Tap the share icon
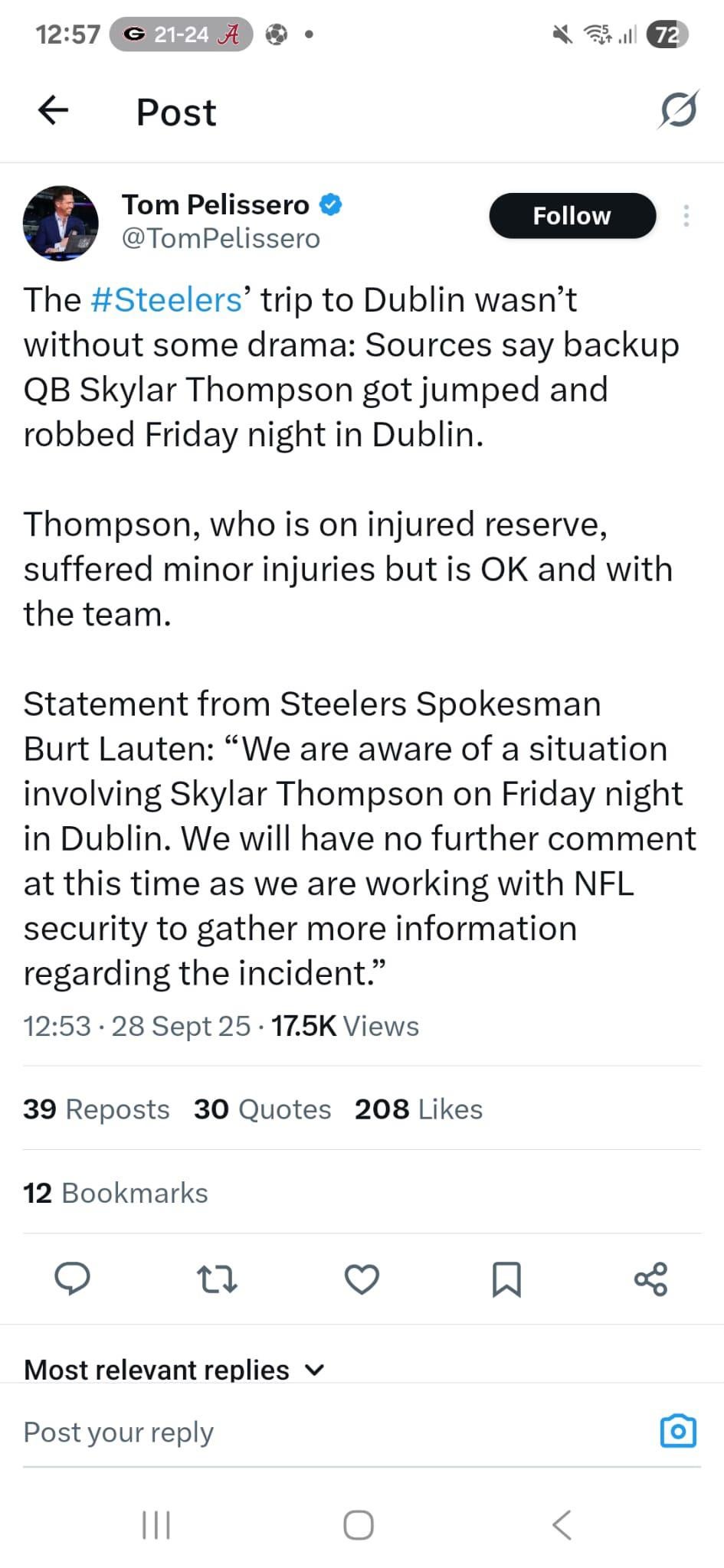This screenshot has height=1568, width=724. pyautogui.click(x=650, y=1279)
